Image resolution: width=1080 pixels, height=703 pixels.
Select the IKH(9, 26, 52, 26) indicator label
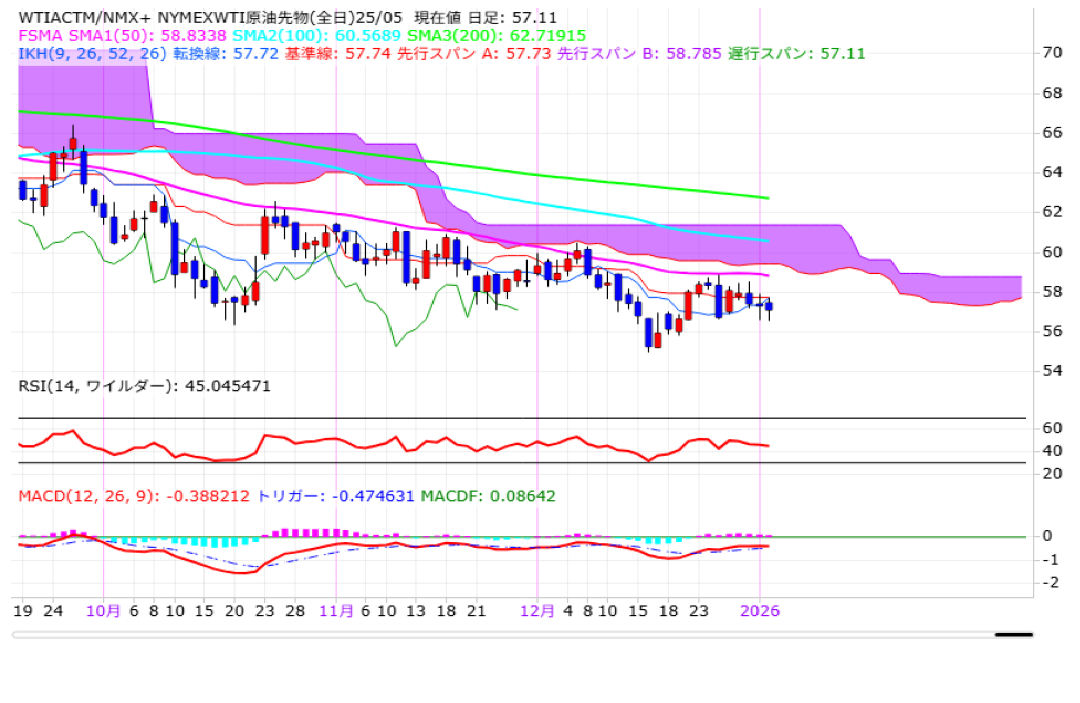92,53
